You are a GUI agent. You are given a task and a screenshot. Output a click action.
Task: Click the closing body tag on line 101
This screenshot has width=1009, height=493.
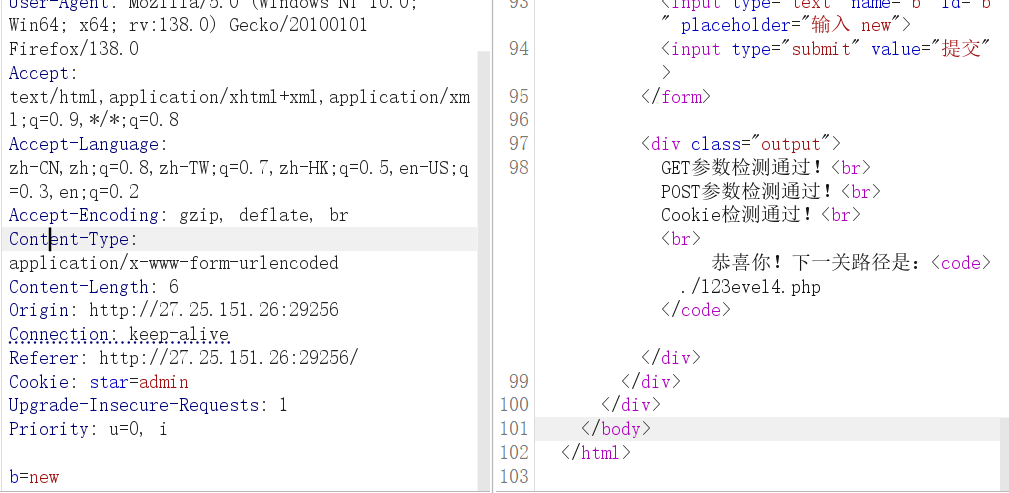[x=616, y=429]
